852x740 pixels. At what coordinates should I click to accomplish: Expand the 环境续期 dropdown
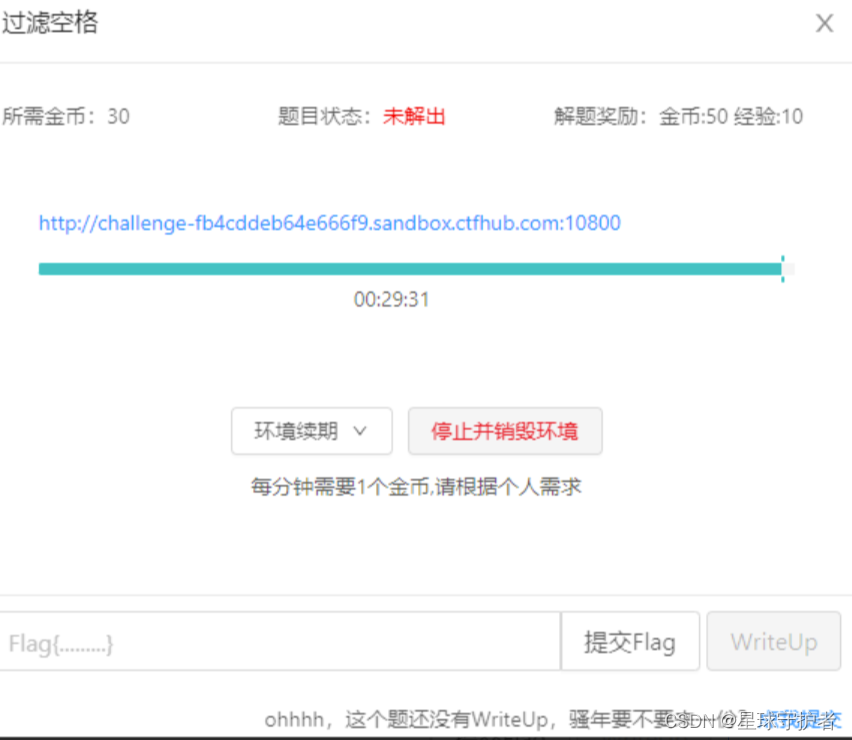(x=311, y=431)
